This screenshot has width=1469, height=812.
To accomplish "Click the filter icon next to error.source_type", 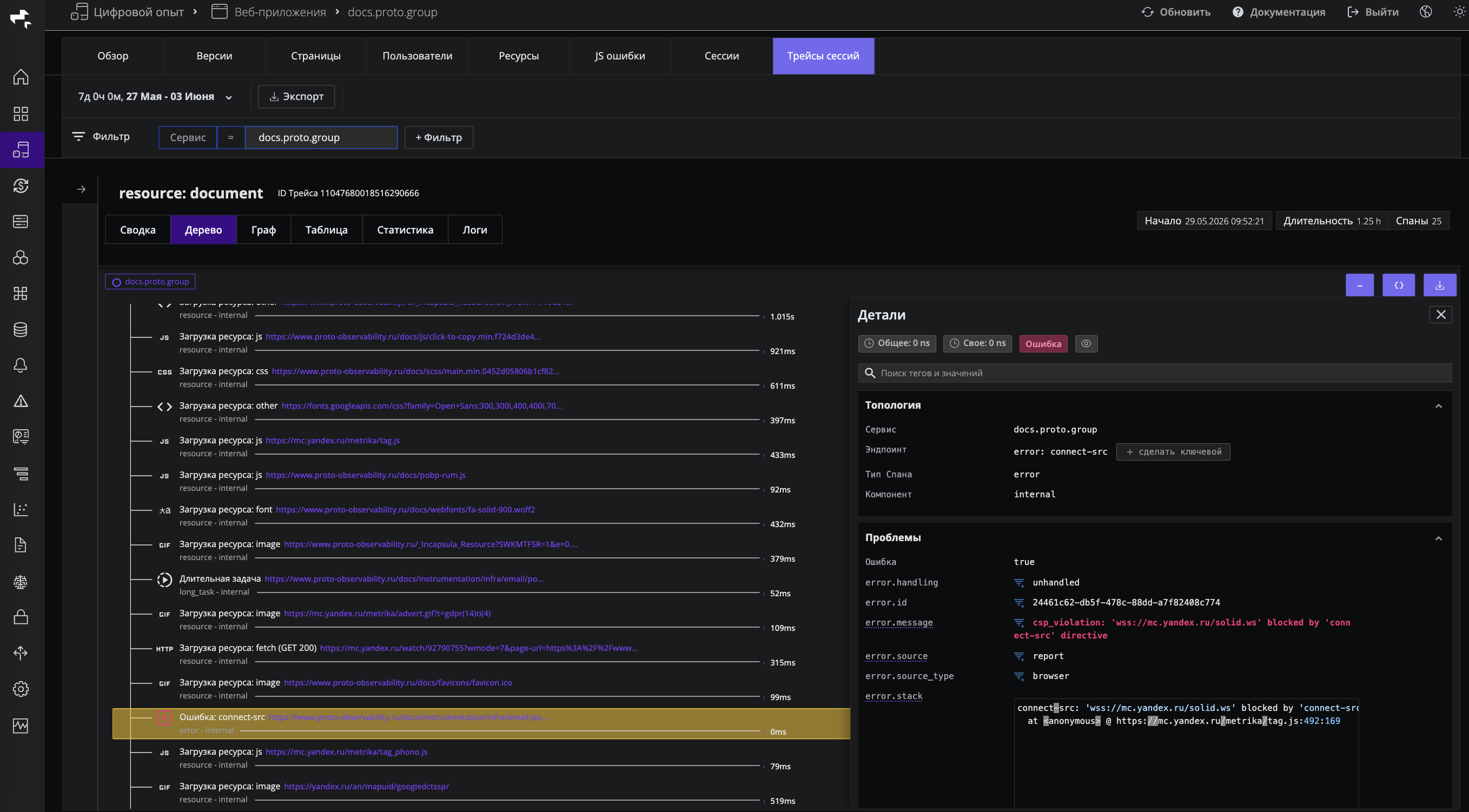I will pos(1018,676).
